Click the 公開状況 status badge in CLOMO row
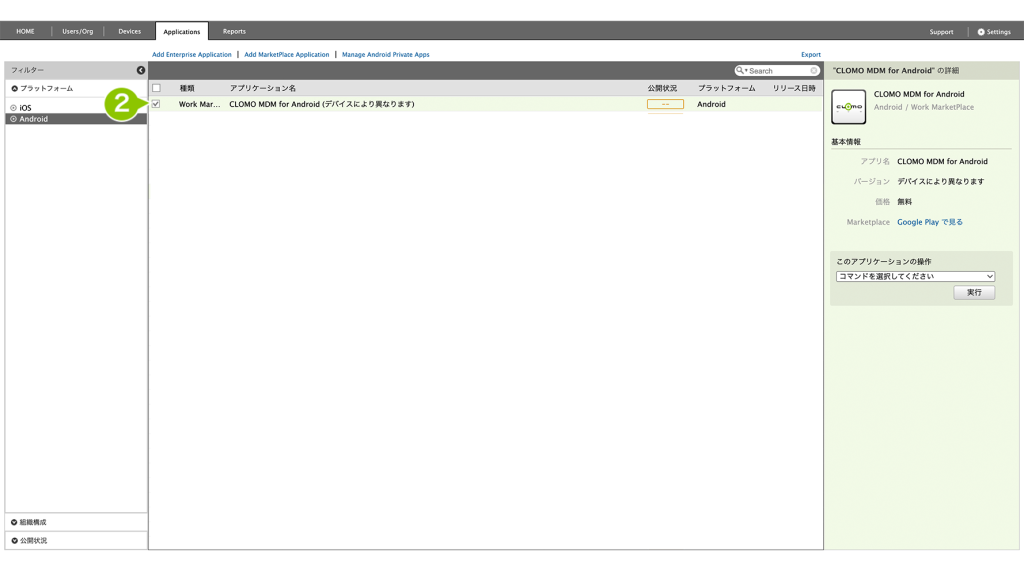The width and height of the screenshot is (1024, 576). pyautogui.click(x=665, y=104)
